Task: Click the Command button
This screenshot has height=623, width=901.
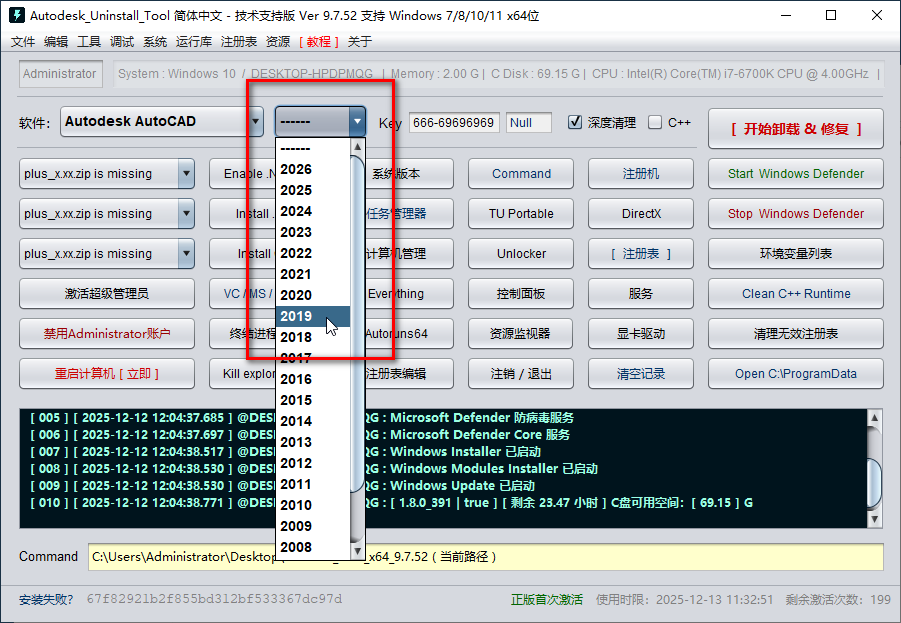Action: tap(521, 174)
